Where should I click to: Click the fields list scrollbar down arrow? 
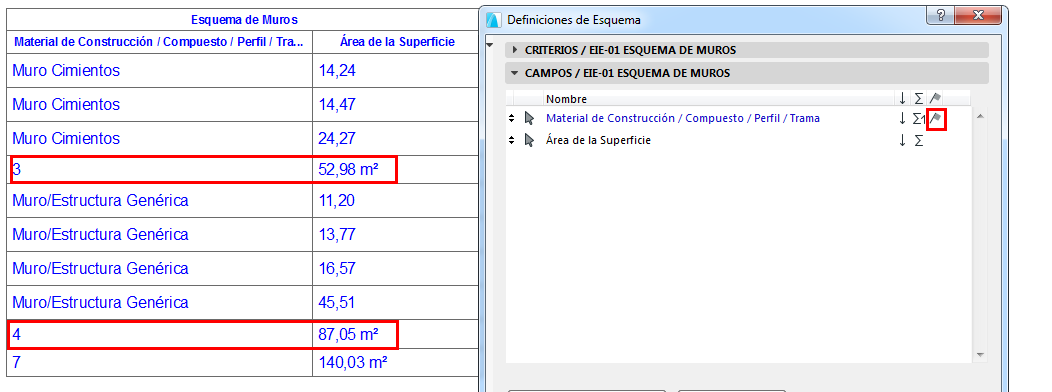click(x=980, y=354)
